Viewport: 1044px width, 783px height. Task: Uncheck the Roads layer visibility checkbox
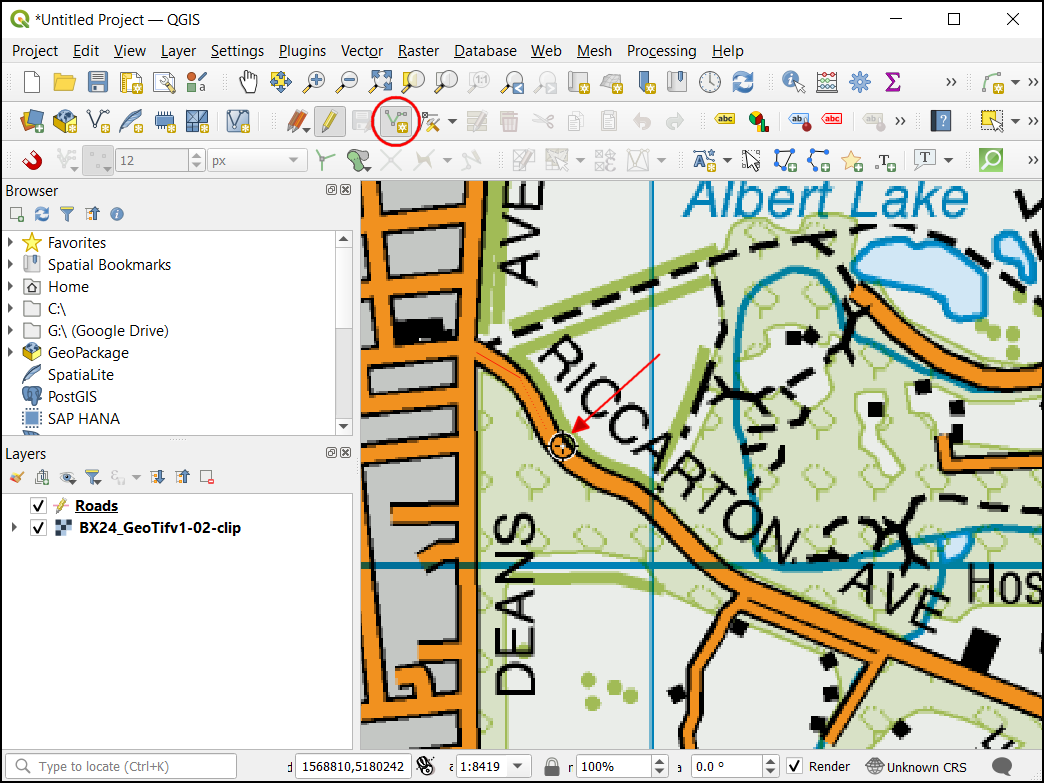[39, 506]
